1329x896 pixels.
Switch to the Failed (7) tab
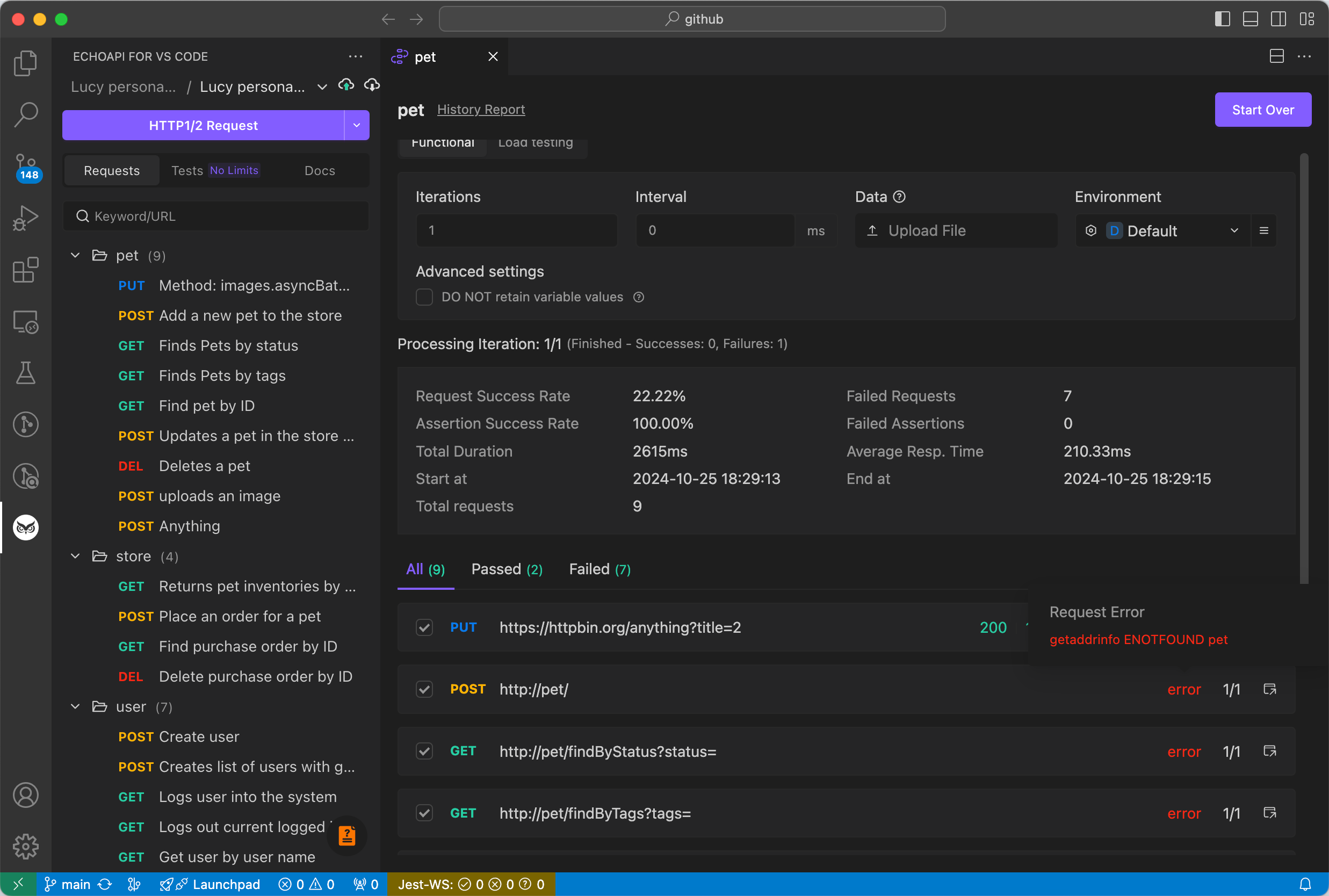(x=600, y=569)
